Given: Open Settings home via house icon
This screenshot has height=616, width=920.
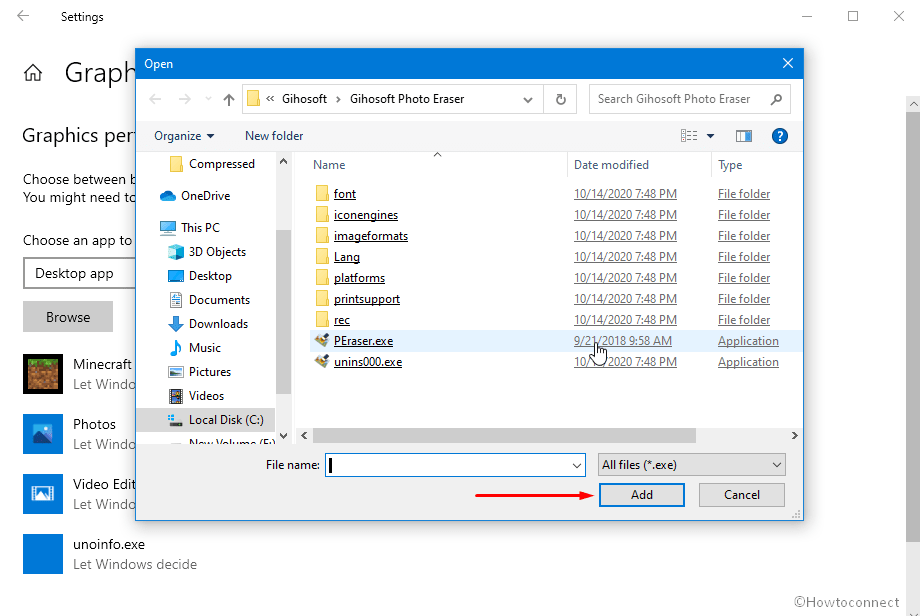Looking at the screenshot, I should point(33,73).
